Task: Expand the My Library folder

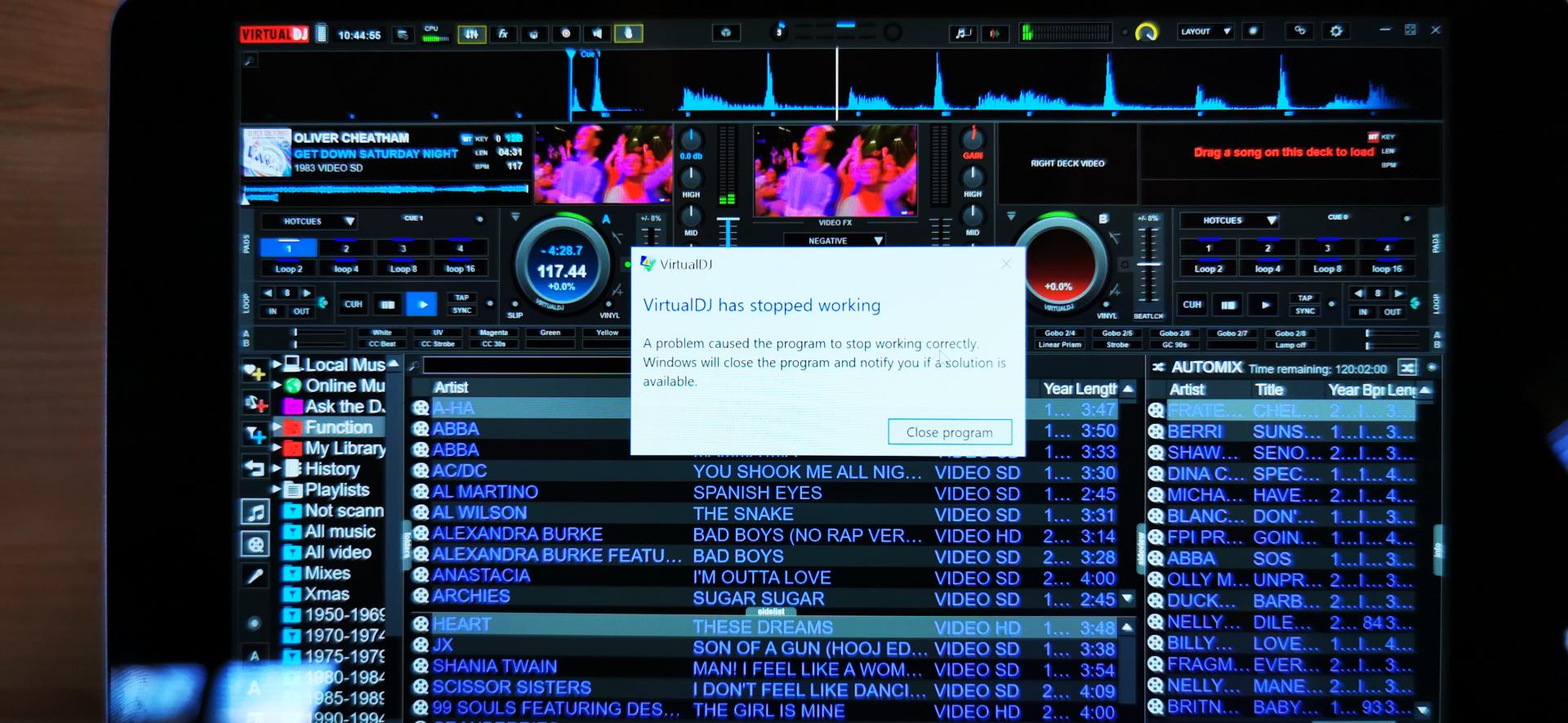Action: (277, 447)
